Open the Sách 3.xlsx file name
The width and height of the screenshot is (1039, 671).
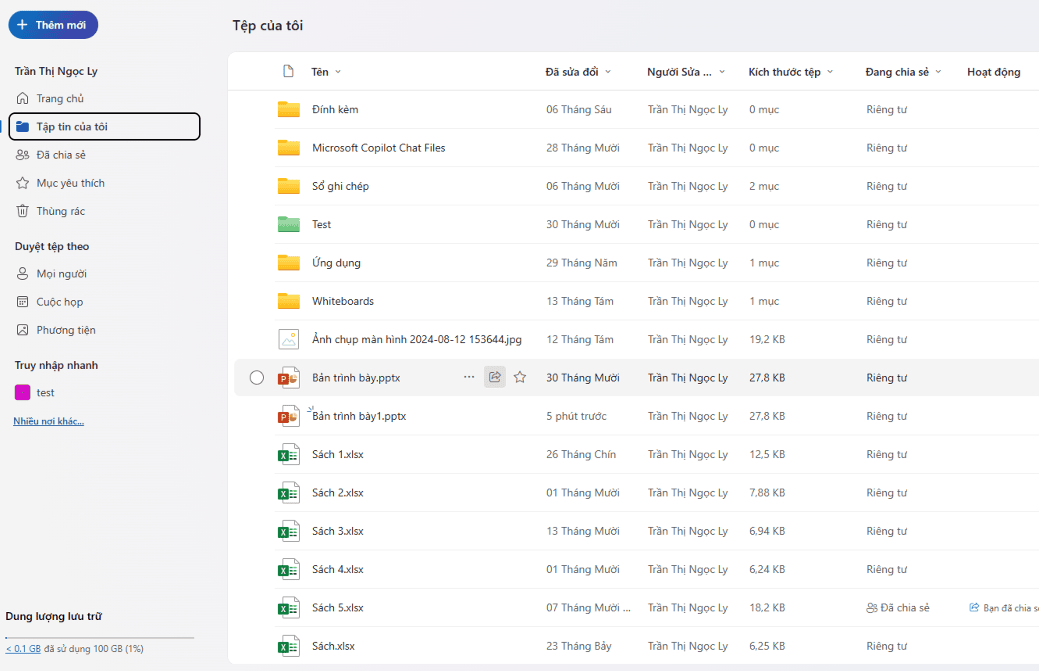point(338,531)
